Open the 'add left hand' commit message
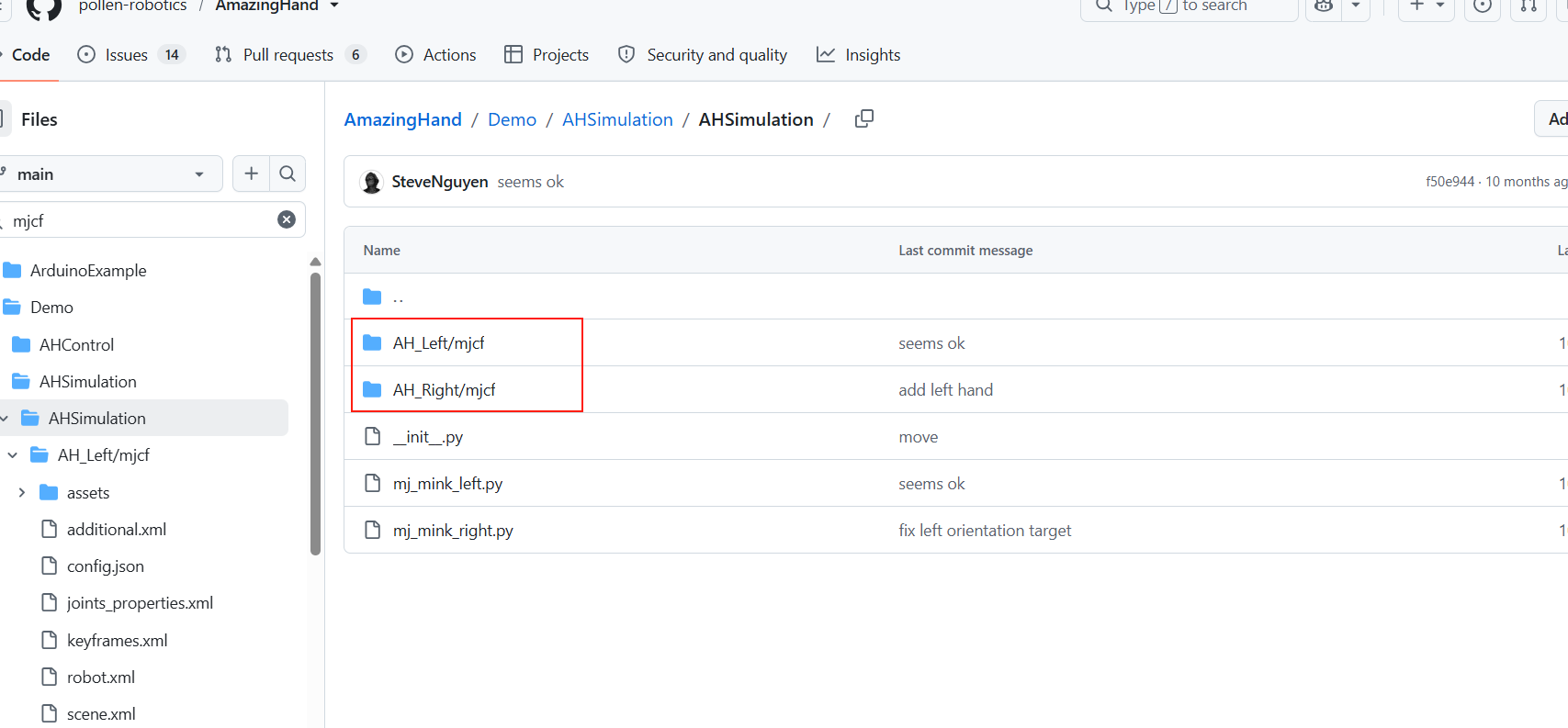The width and height of the screenshot is (1568, 728). (x=945, y=390)
